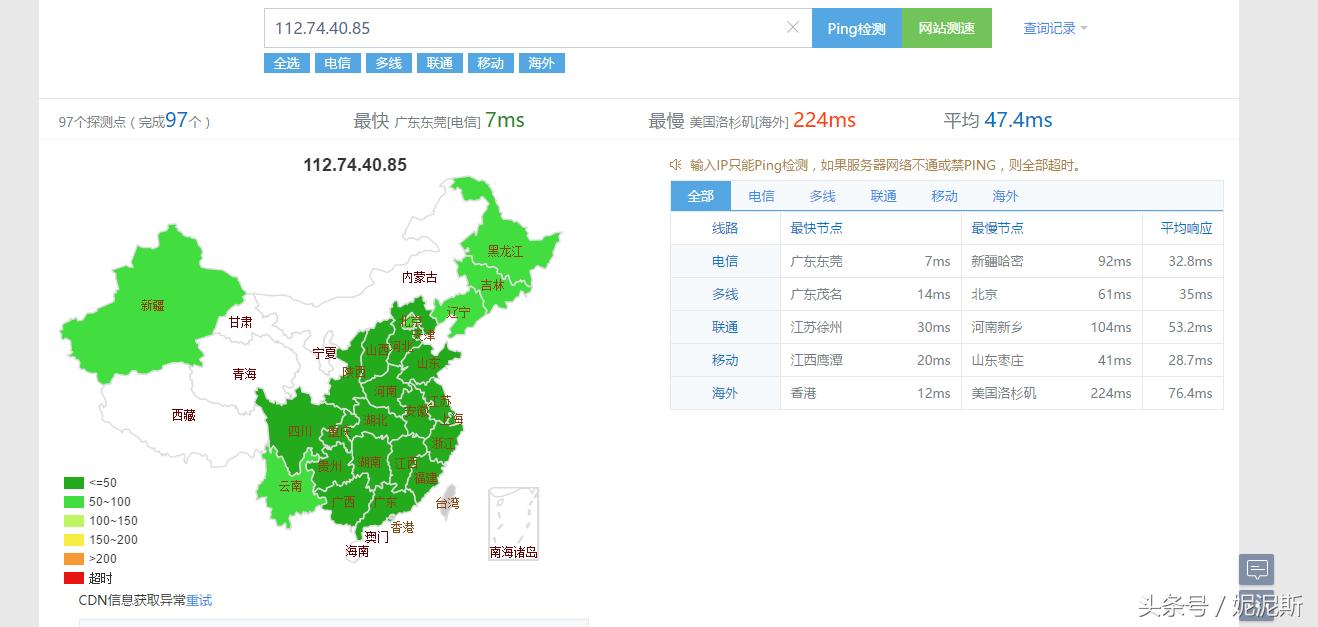Expand the 多线 filter option
This screenshot has width=1318, height=627.
388,62
